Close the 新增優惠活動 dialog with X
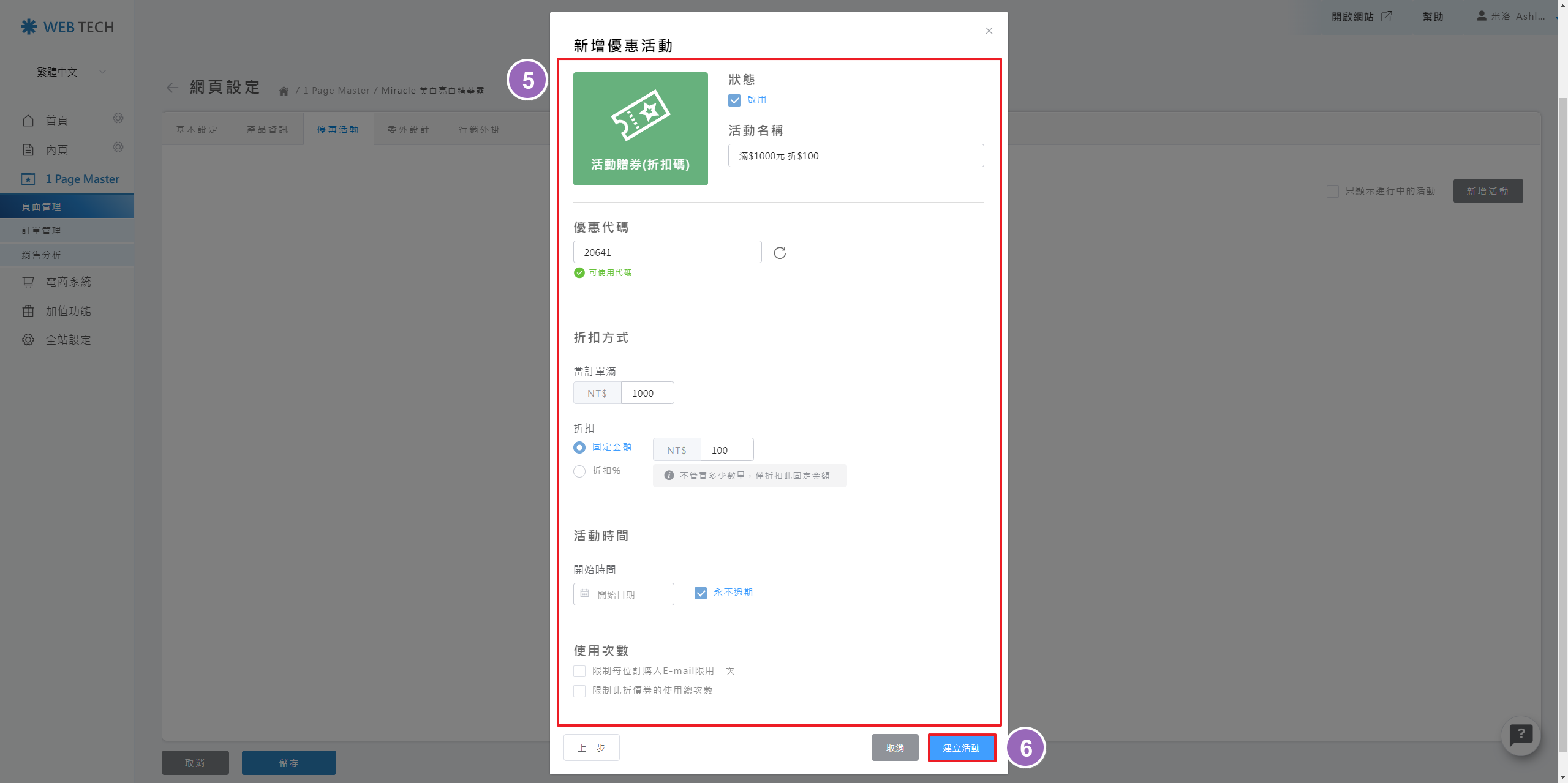 (989, 31)
